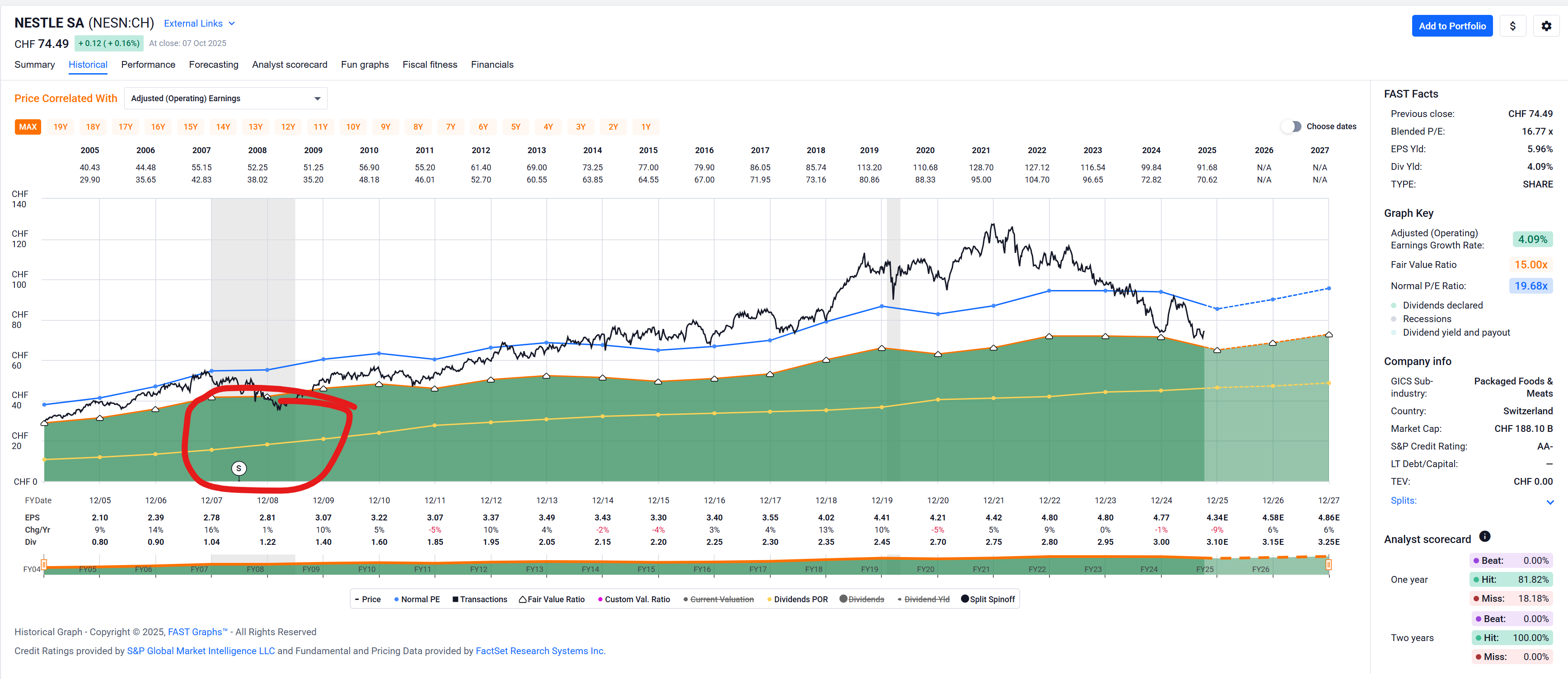Click the split spinoff S marker on chart
The width and height of the screenshot is (1568, 679).
(x=239, y=468)
